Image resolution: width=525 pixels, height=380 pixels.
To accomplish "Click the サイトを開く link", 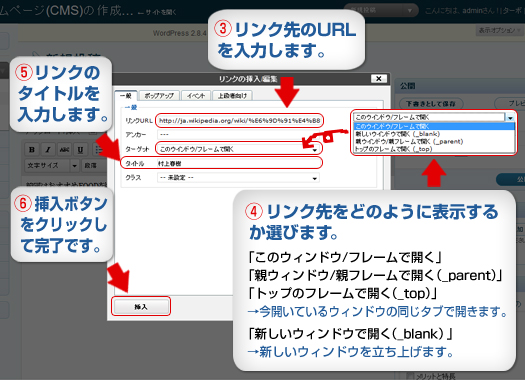I will click(x=157, y=12).
